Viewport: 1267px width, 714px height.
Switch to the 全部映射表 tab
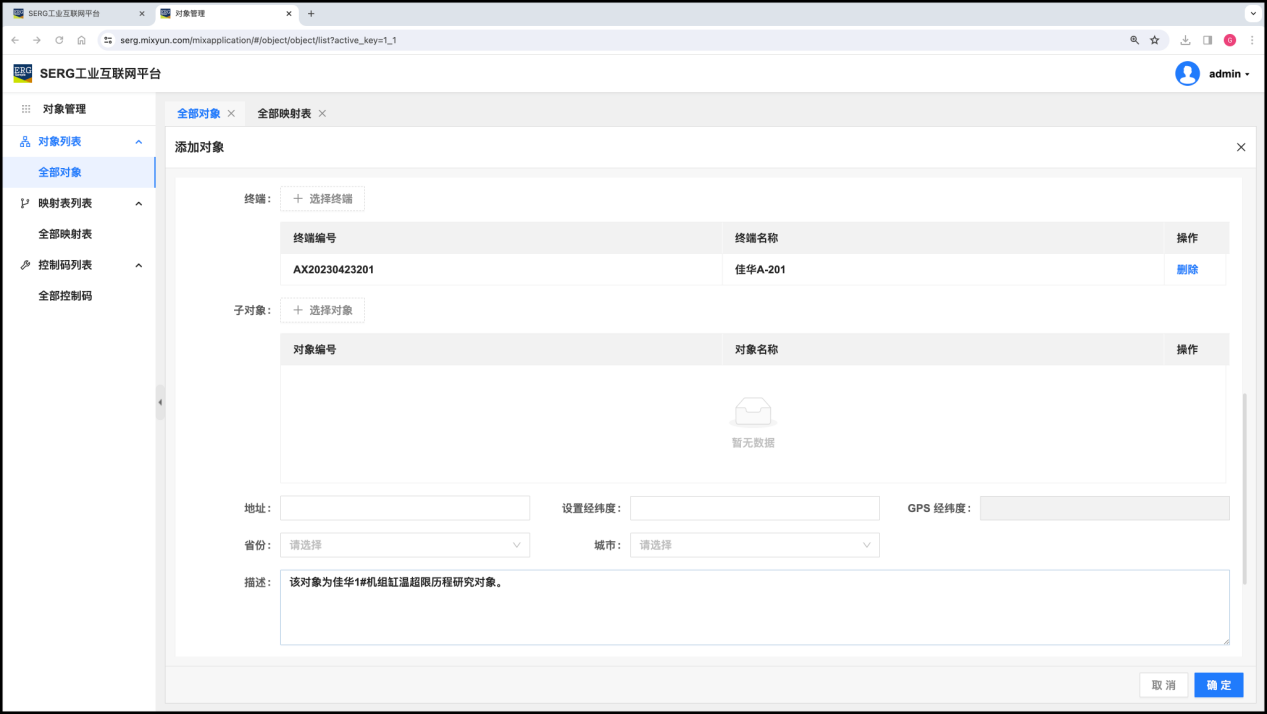284,114
